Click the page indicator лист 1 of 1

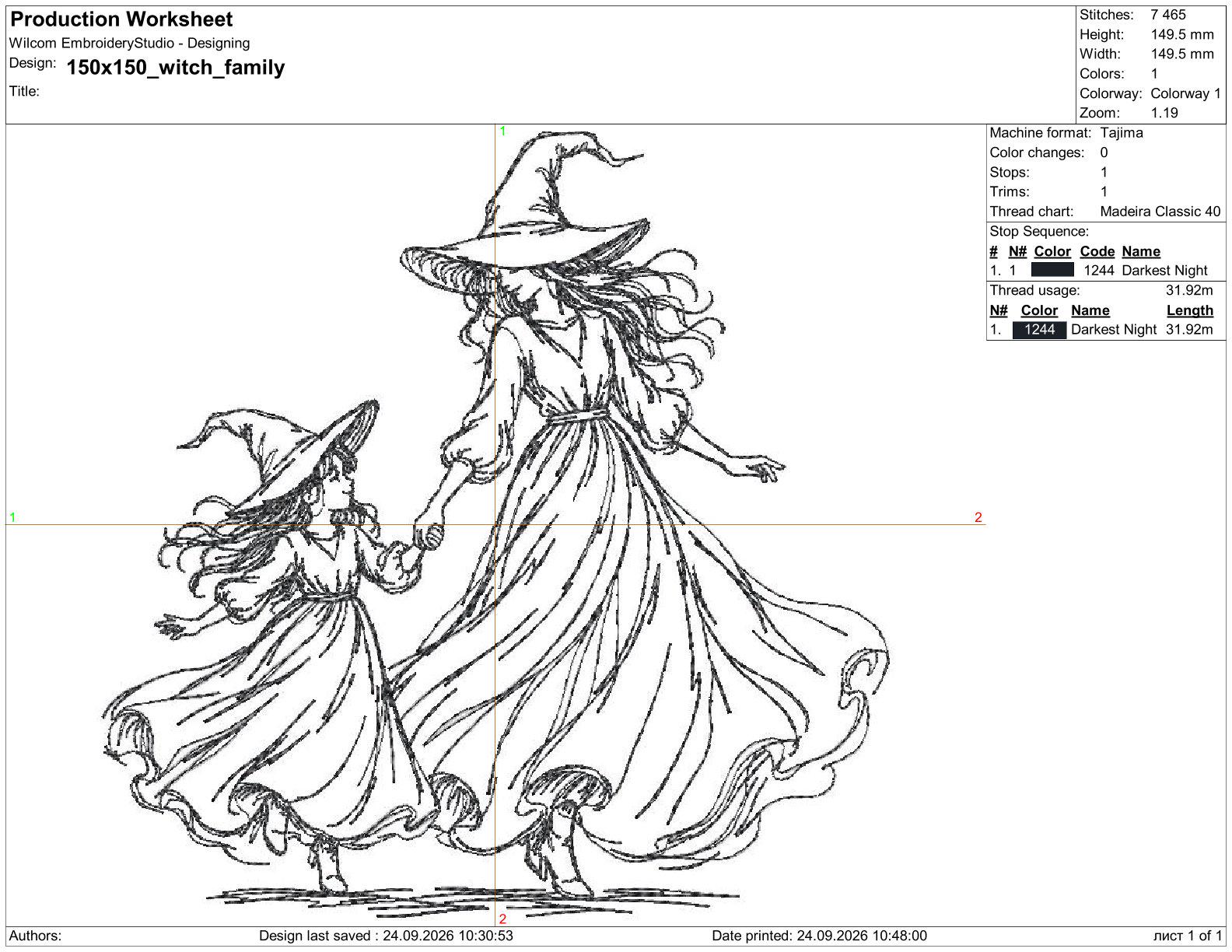[1188, 936]
